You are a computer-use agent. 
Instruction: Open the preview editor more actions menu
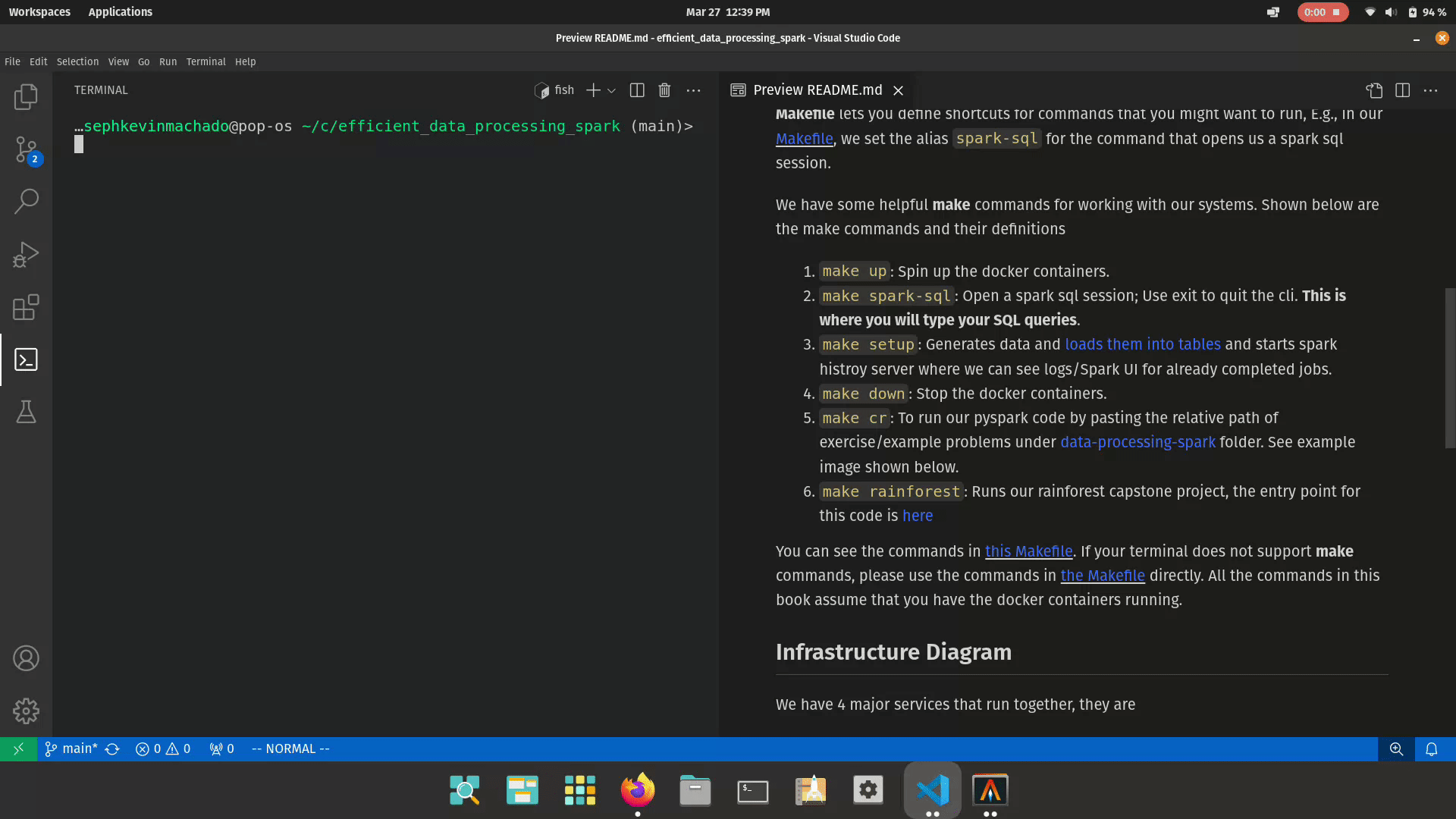click(1430, 90)
